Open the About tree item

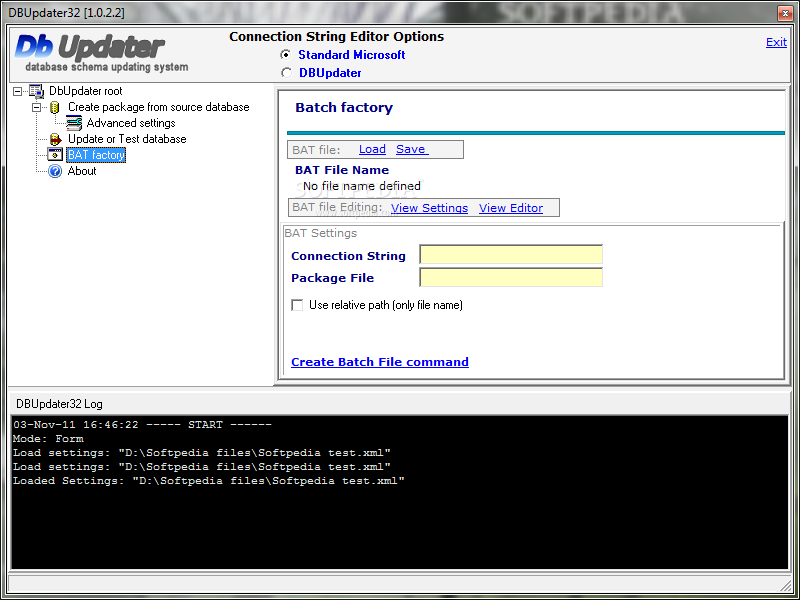pos(82,171)
